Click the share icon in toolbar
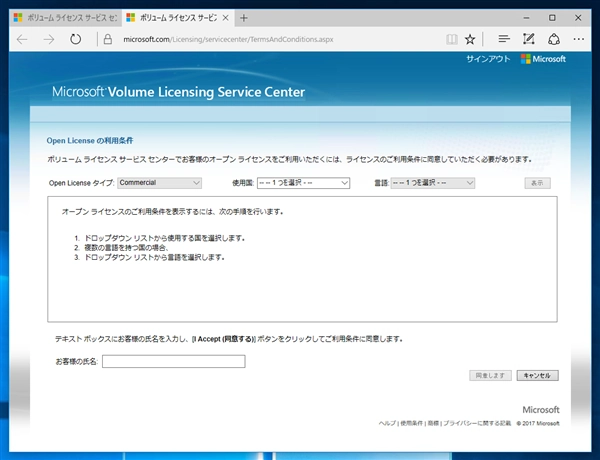Viewport: 600px width, 460px height. coord(554,39)
